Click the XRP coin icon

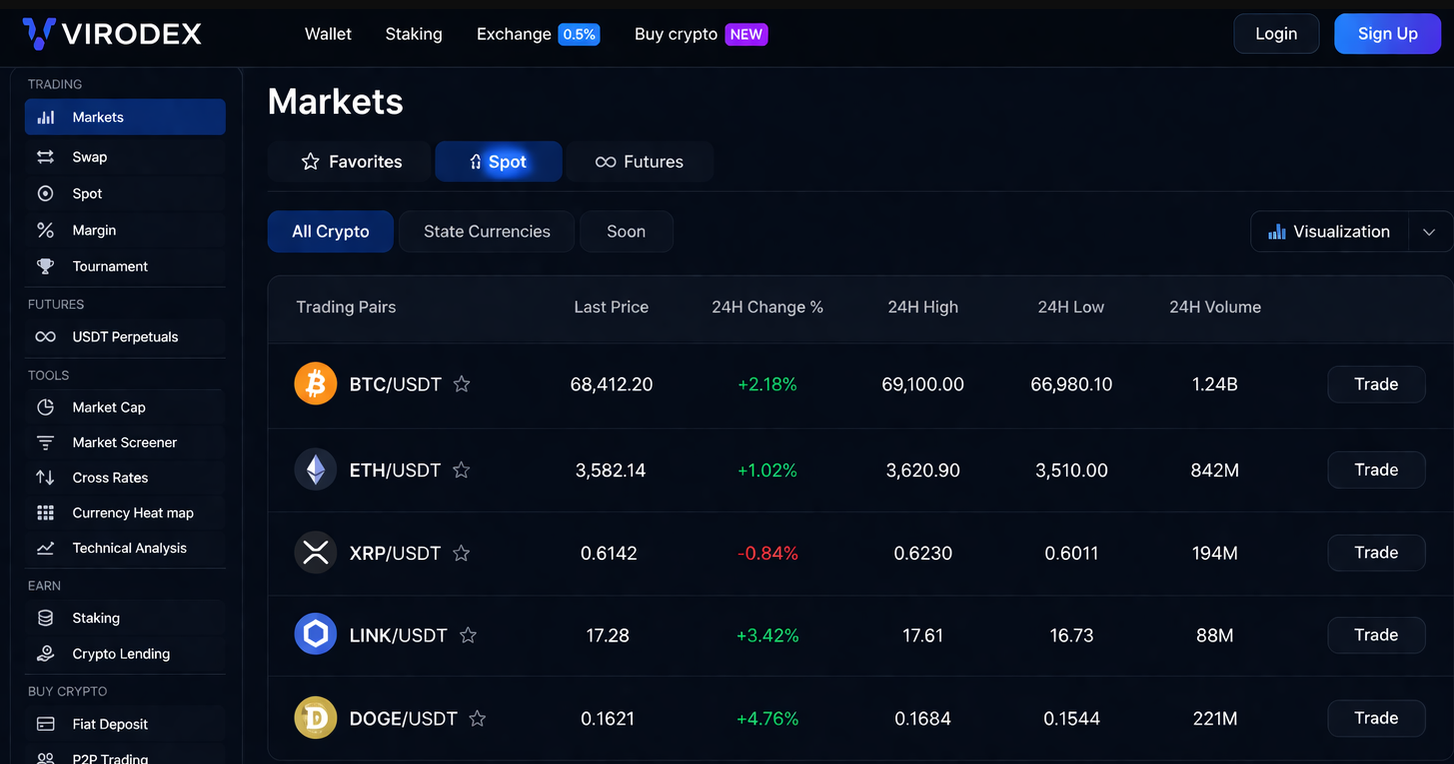coord(315,553)
